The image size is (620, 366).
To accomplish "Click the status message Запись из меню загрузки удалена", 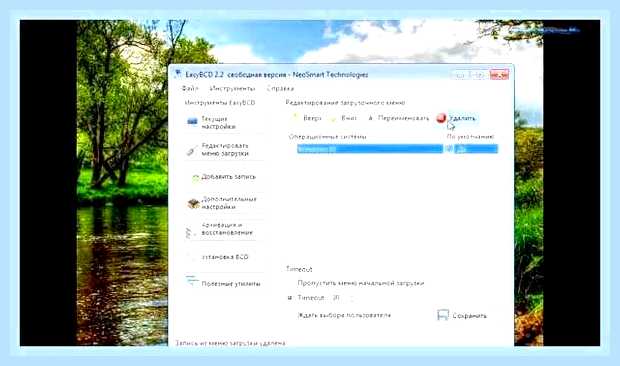I will coord(231,343).
